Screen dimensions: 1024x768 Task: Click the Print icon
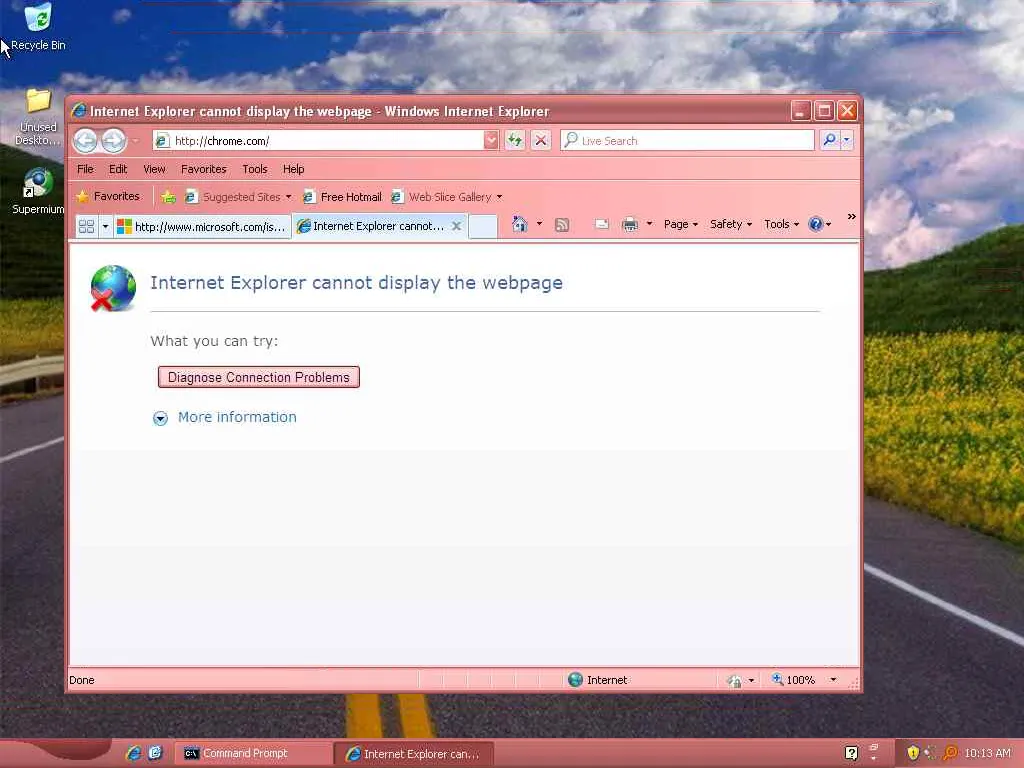(x=630, y=225)
